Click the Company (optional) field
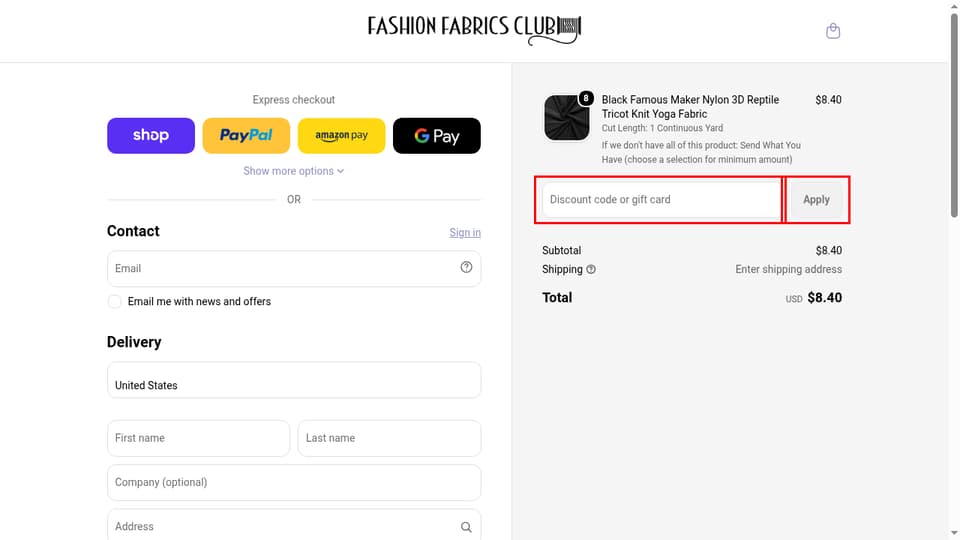This screenshot has height=540, width=960. (294, 482)
